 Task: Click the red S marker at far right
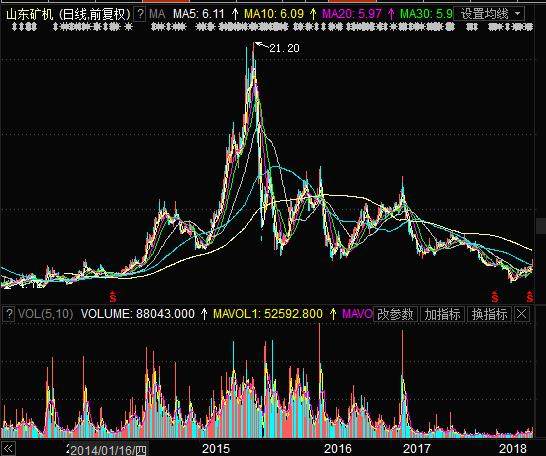(x=530, y=297)
